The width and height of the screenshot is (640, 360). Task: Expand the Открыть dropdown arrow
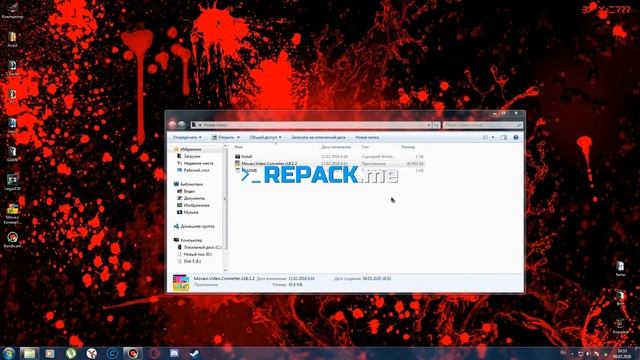238,138
